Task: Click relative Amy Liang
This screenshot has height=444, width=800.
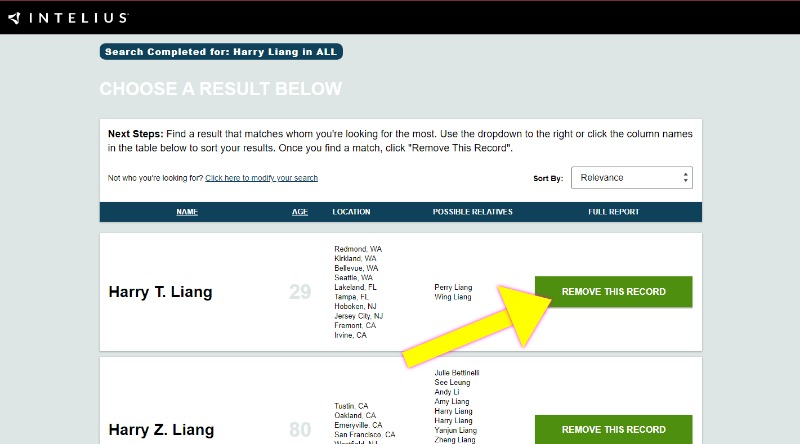Action: point(452,402)
